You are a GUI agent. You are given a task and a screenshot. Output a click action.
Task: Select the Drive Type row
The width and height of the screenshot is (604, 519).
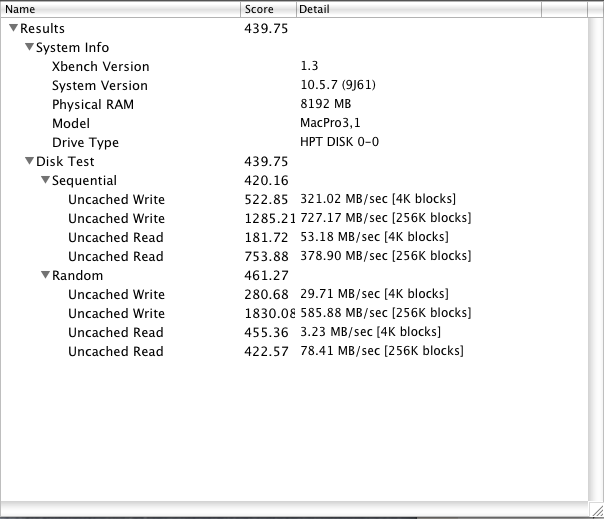point(294,142)
